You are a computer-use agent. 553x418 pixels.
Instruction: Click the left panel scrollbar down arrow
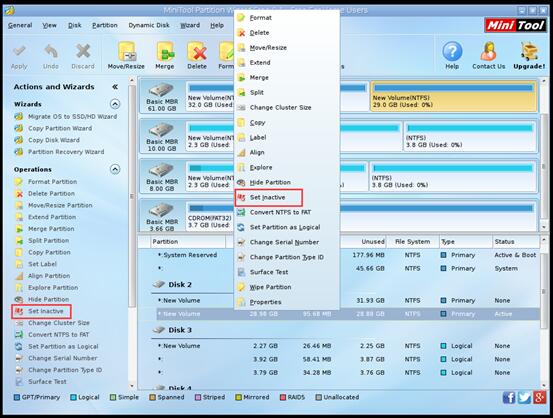point(132,386)
